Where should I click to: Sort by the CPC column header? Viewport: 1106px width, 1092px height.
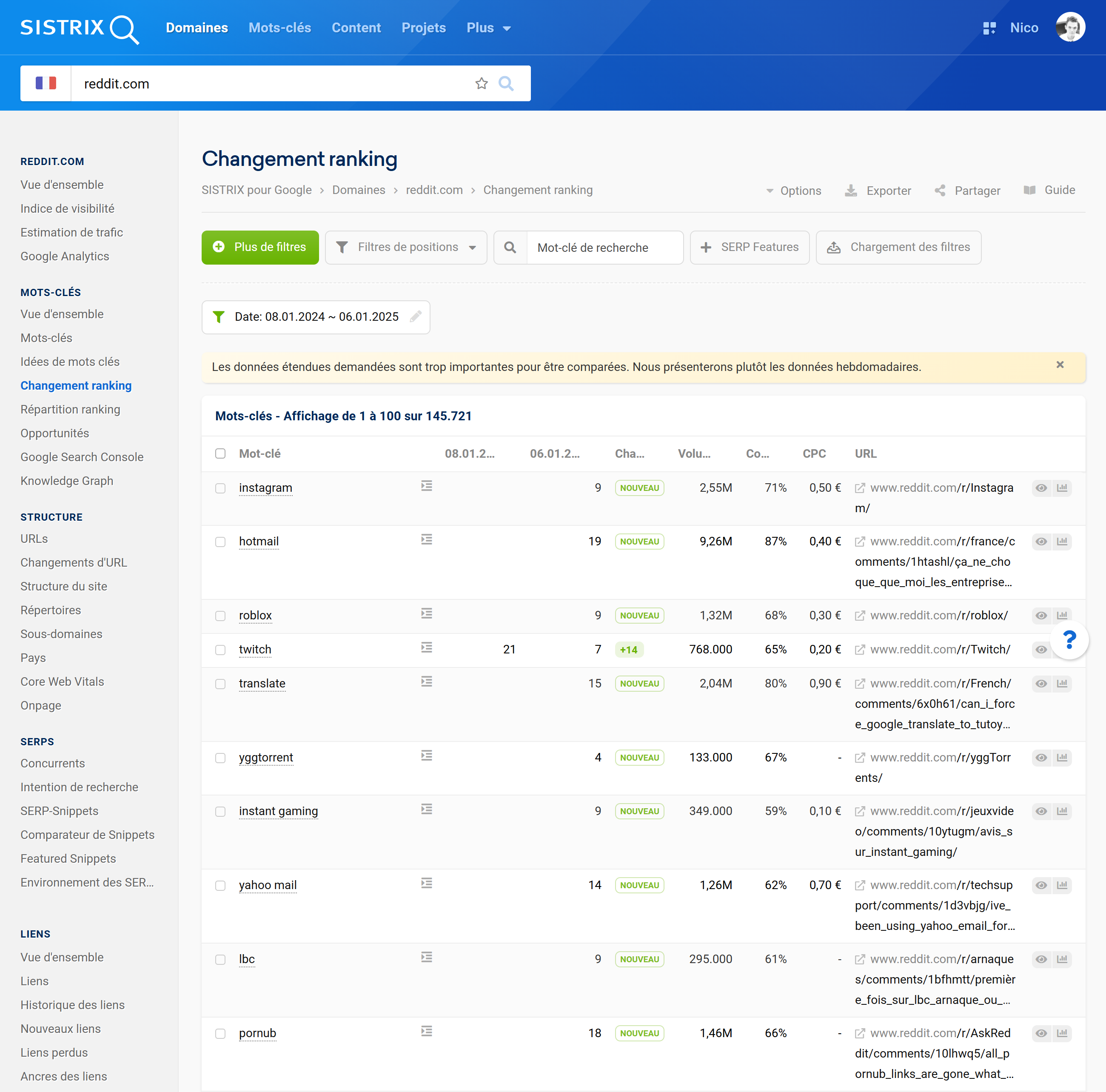tap(814, 454)
